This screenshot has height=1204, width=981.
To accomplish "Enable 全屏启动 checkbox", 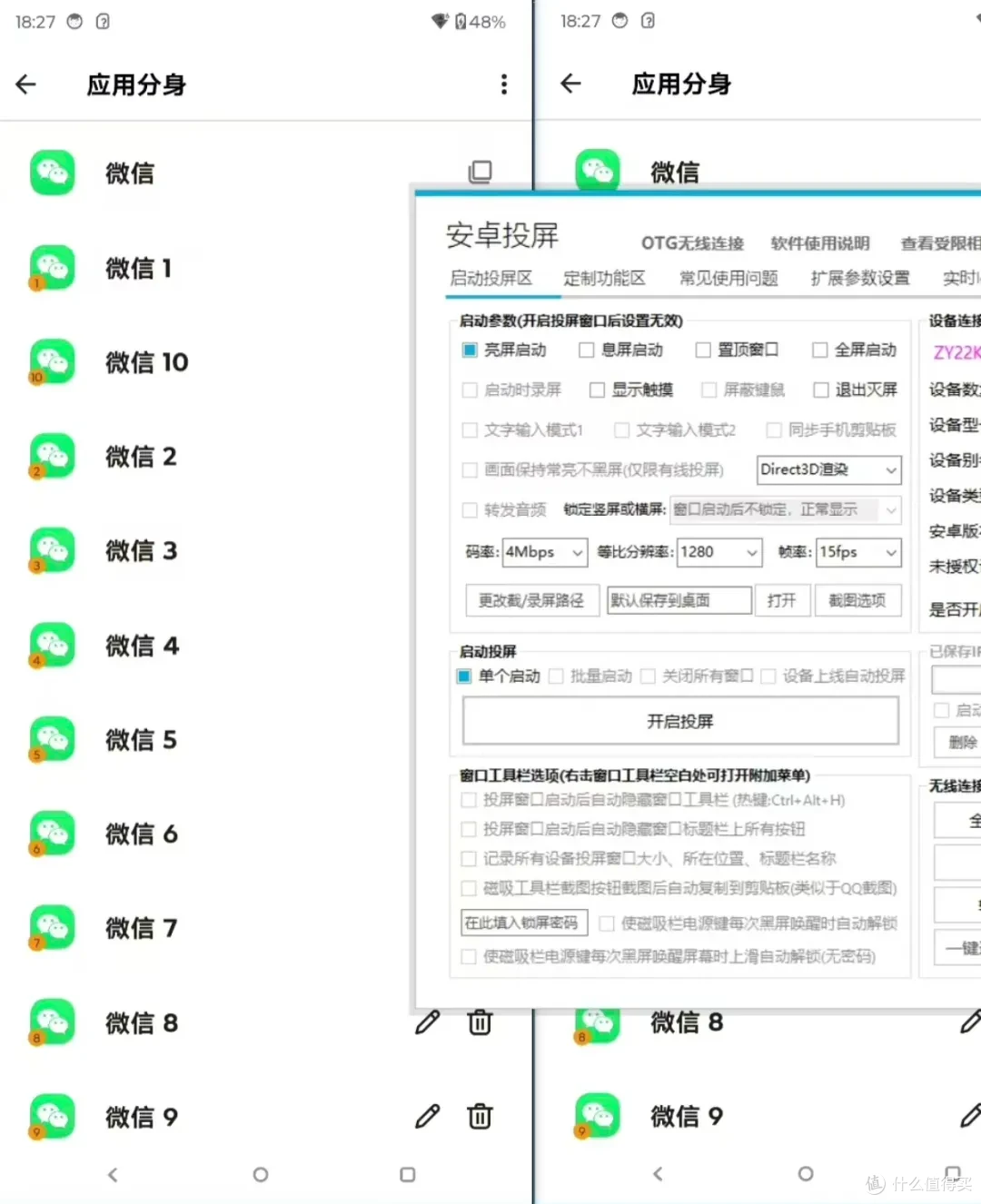I will click(820, 350).
